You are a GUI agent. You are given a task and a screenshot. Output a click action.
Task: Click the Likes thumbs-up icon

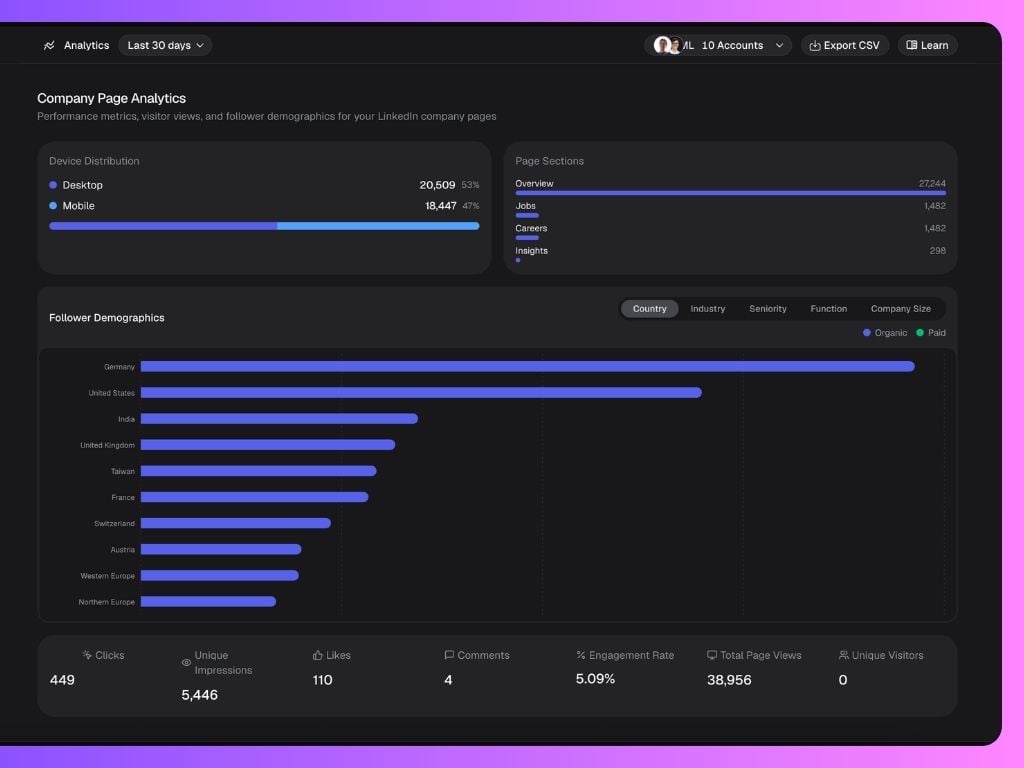(x=317, y=655)
